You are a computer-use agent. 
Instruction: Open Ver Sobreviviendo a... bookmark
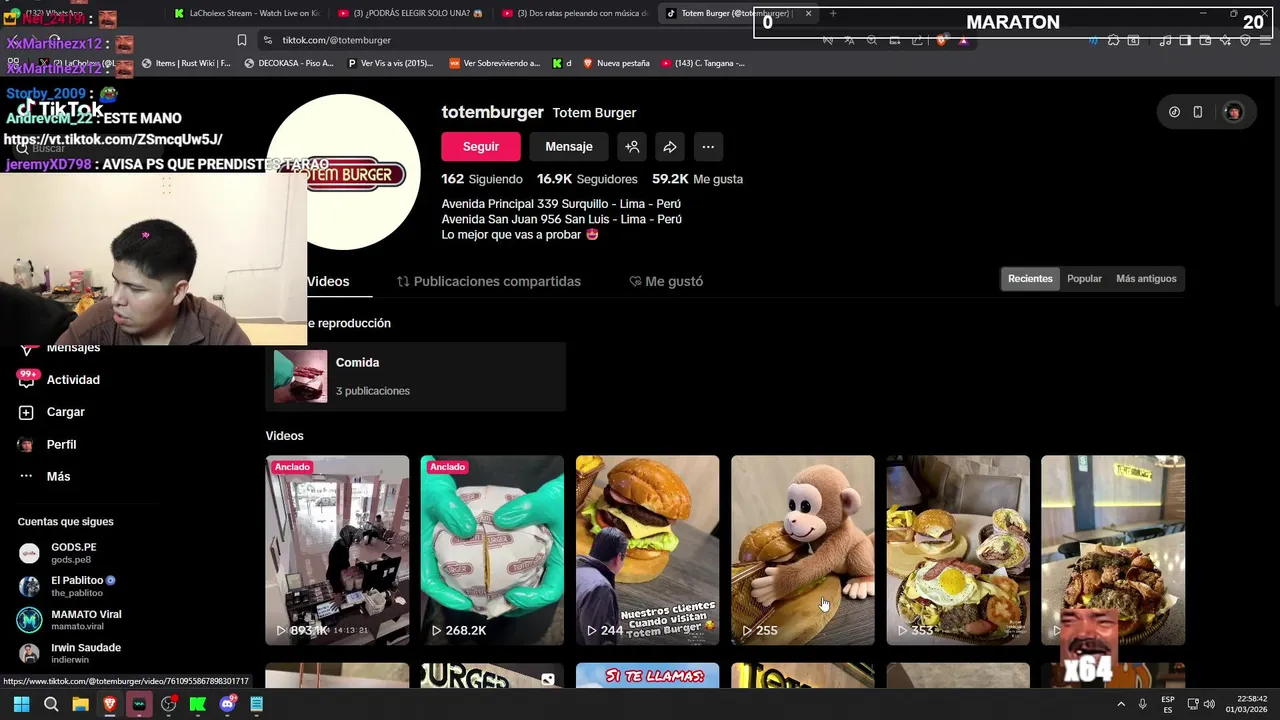click(494, 63)
